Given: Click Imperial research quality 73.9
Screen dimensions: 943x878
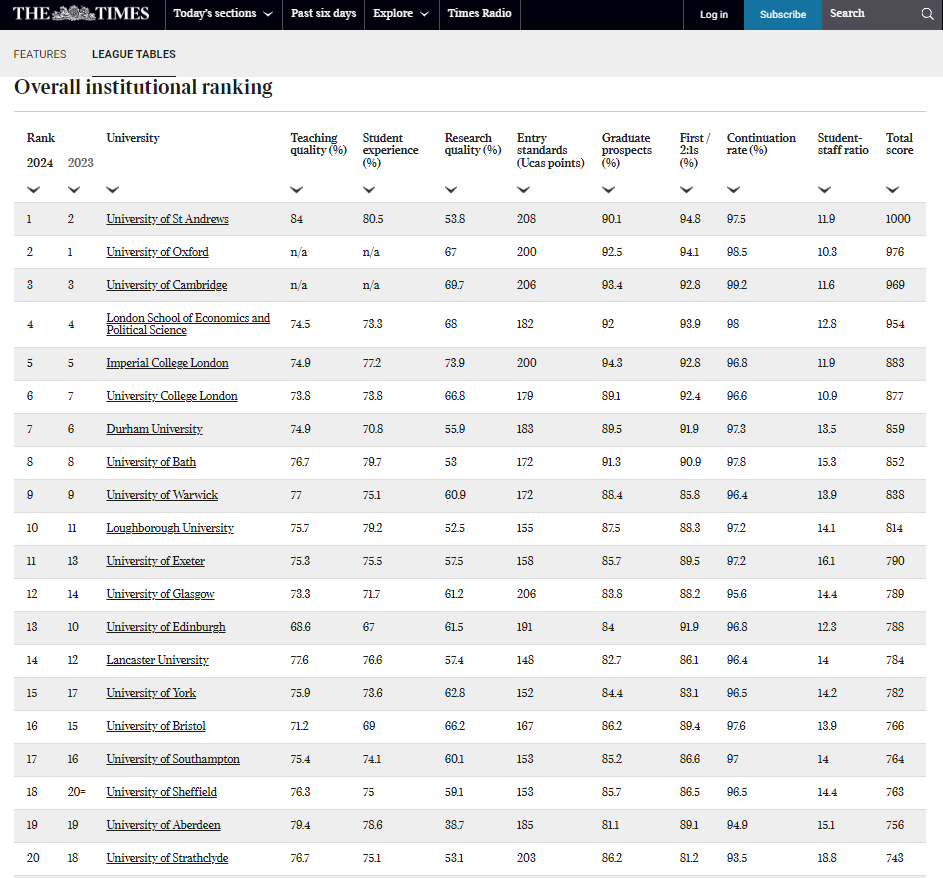Looking at the screenshot, I should (455, 363).
